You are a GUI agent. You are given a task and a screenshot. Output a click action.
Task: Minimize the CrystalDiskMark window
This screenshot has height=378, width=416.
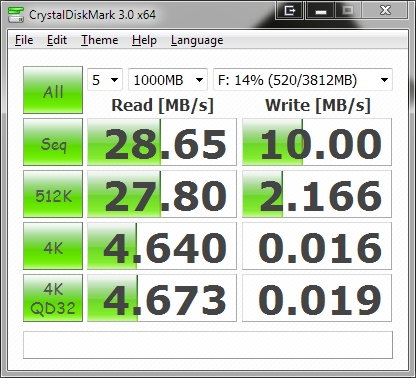(320, 11)
